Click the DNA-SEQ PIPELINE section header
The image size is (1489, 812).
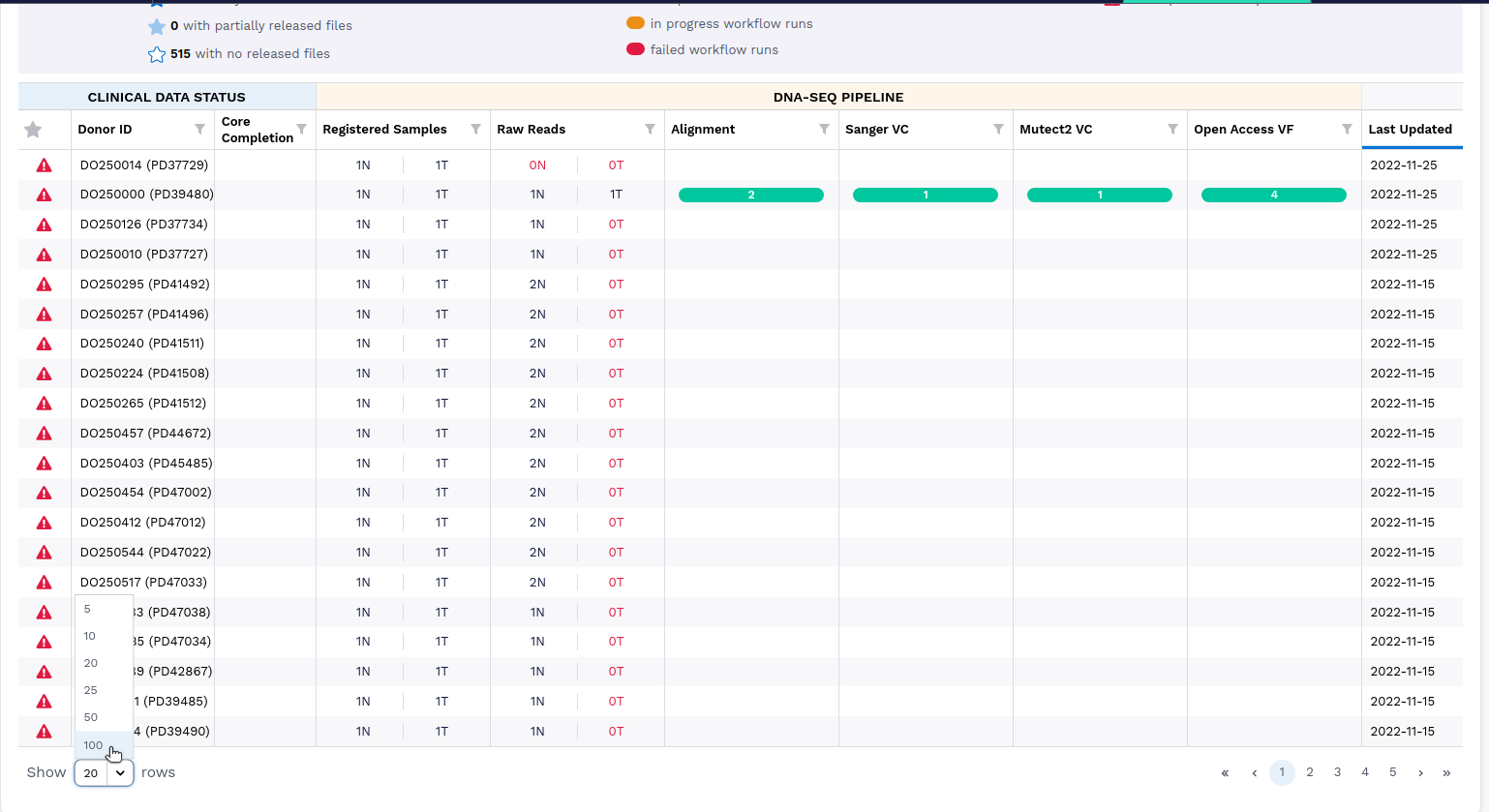coord(839,97)
